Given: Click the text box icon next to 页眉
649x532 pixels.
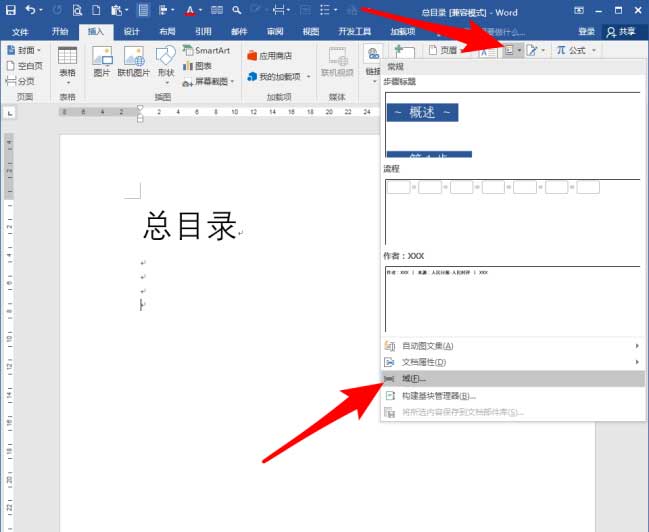Looking at the screenshot, I should coord(488,51).
